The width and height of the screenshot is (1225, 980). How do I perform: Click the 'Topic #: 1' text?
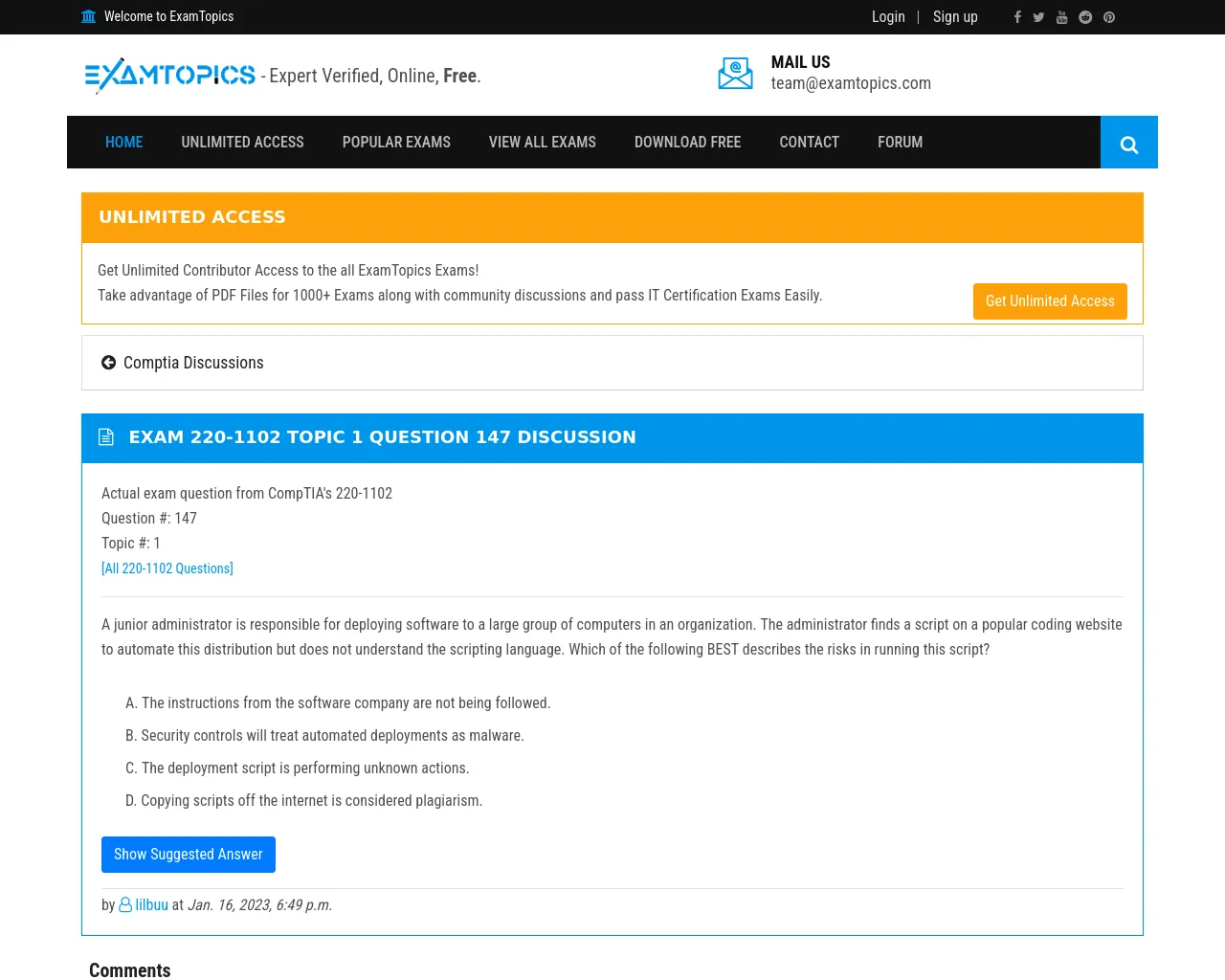tap(131, 544)
